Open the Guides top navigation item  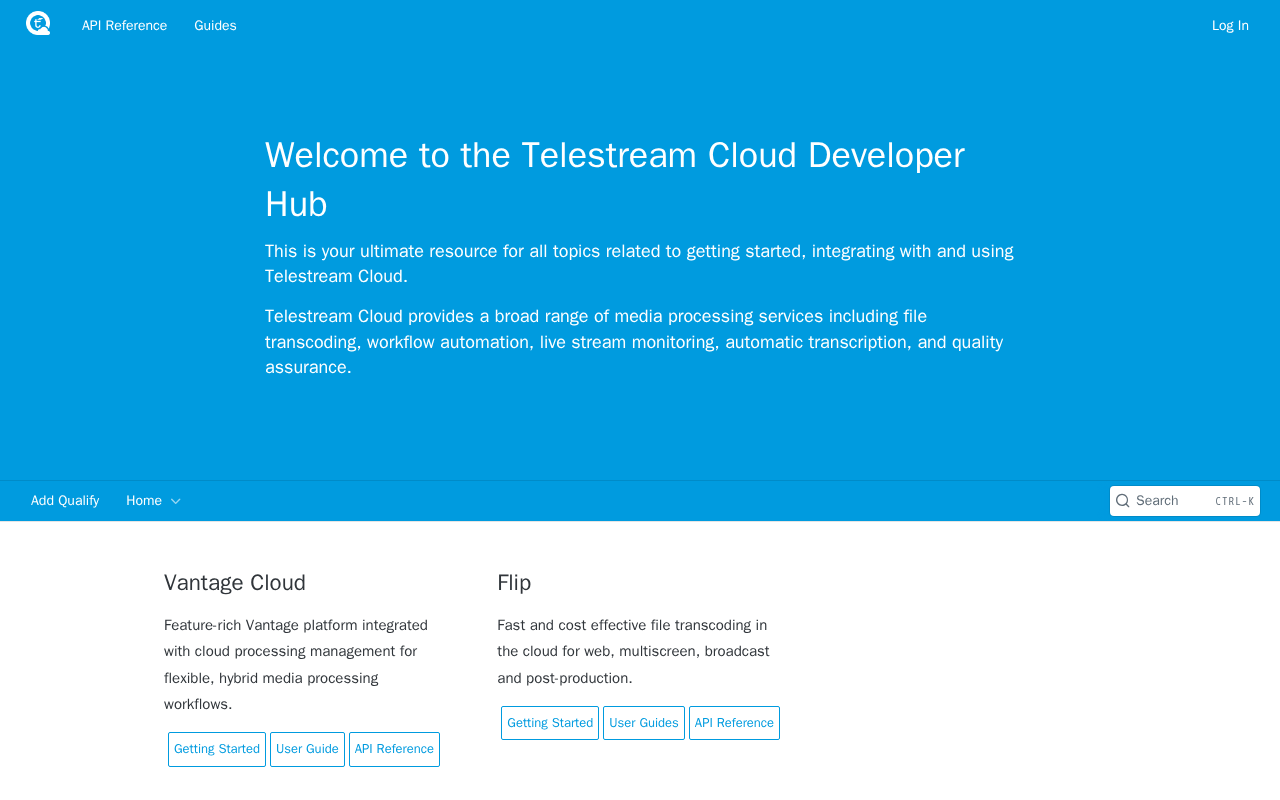tap(215, 26)
